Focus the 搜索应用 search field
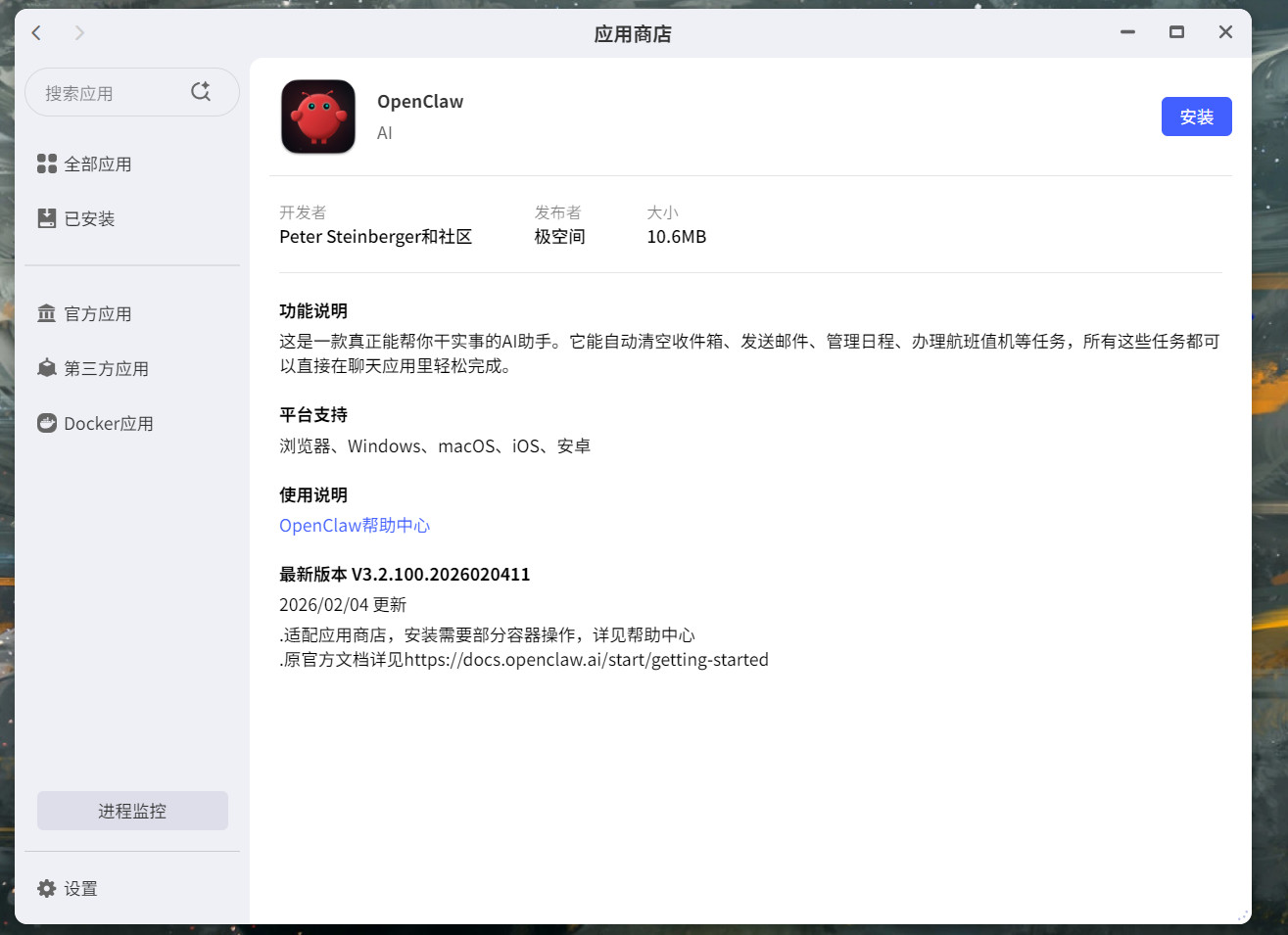The width and height of the screenshot is (1288, 935). (x=132, y=93)
